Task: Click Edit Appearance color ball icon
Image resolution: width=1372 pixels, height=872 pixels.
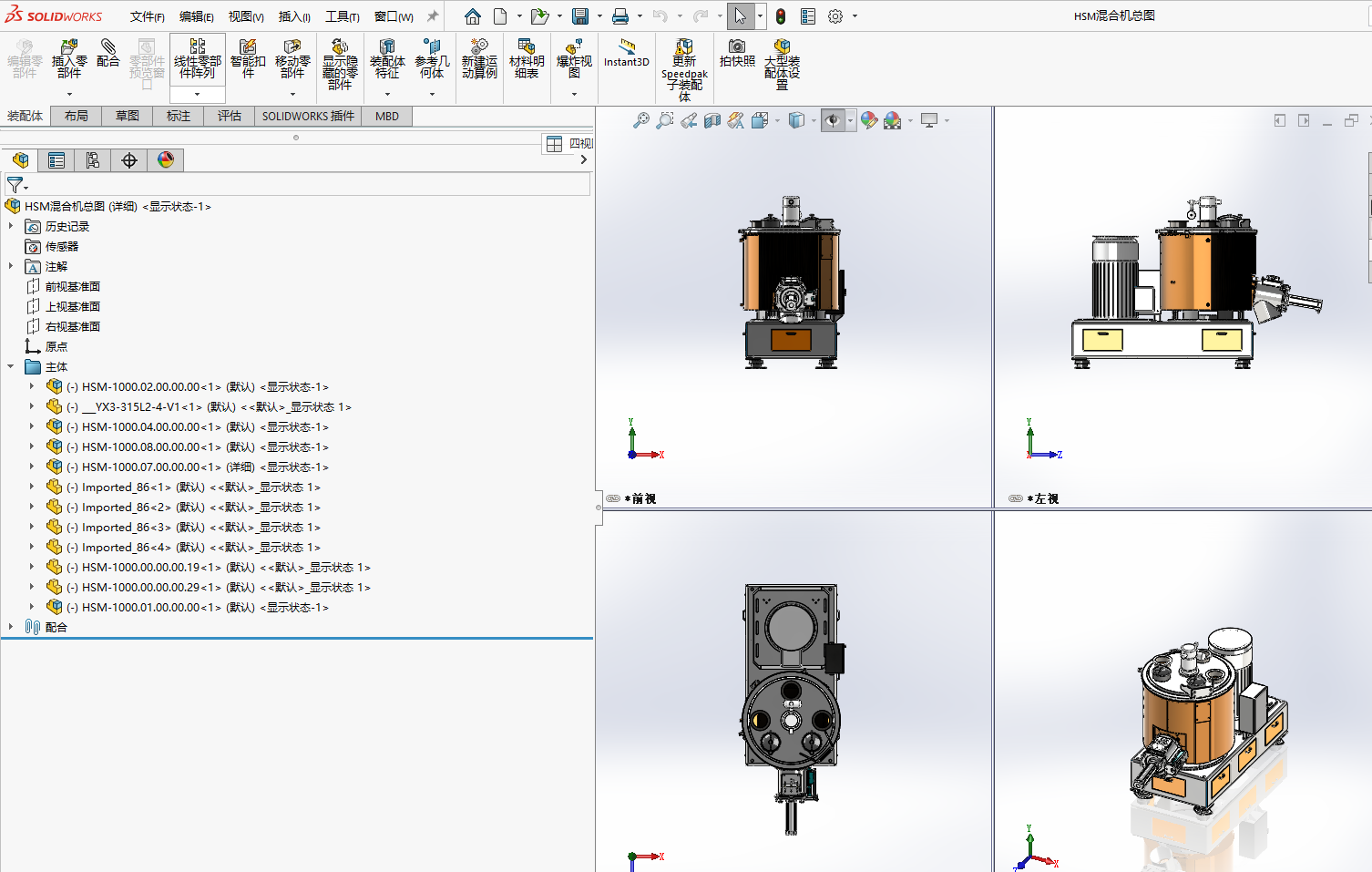Action: point(869,120)
